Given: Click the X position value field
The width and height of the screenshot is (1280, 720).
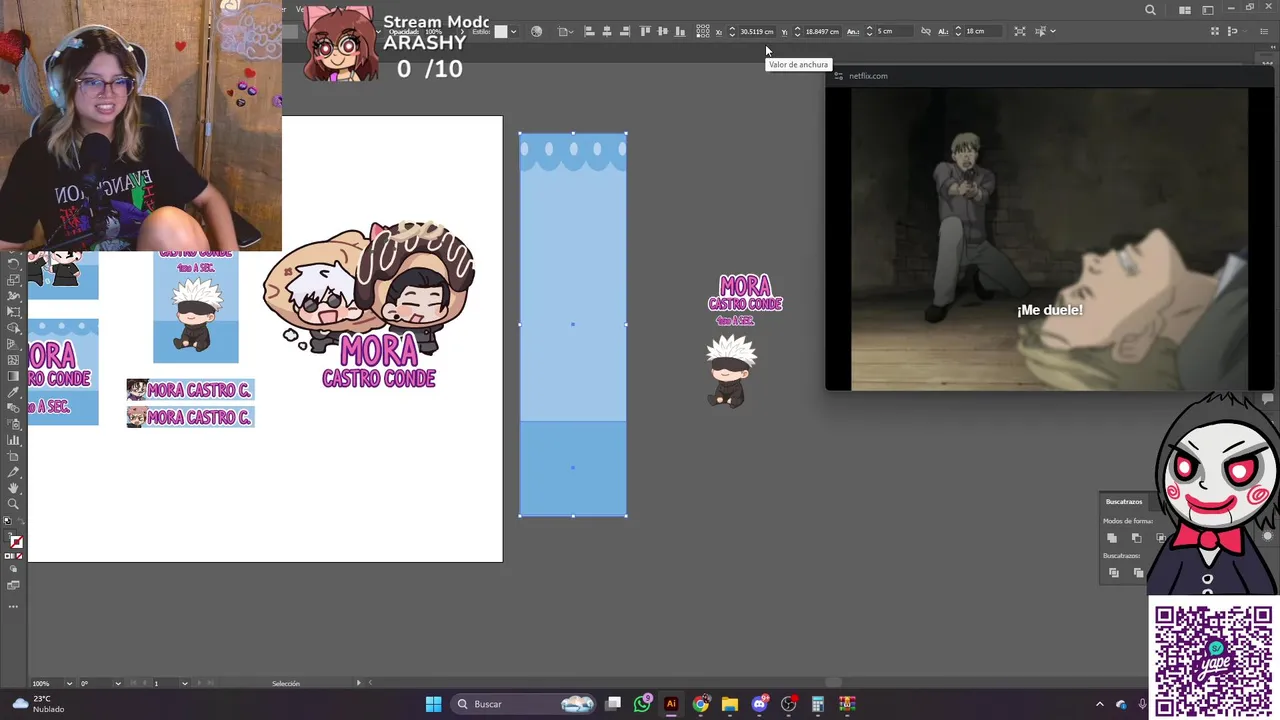Looking at the screenshot, I should [x=757, y=31].
